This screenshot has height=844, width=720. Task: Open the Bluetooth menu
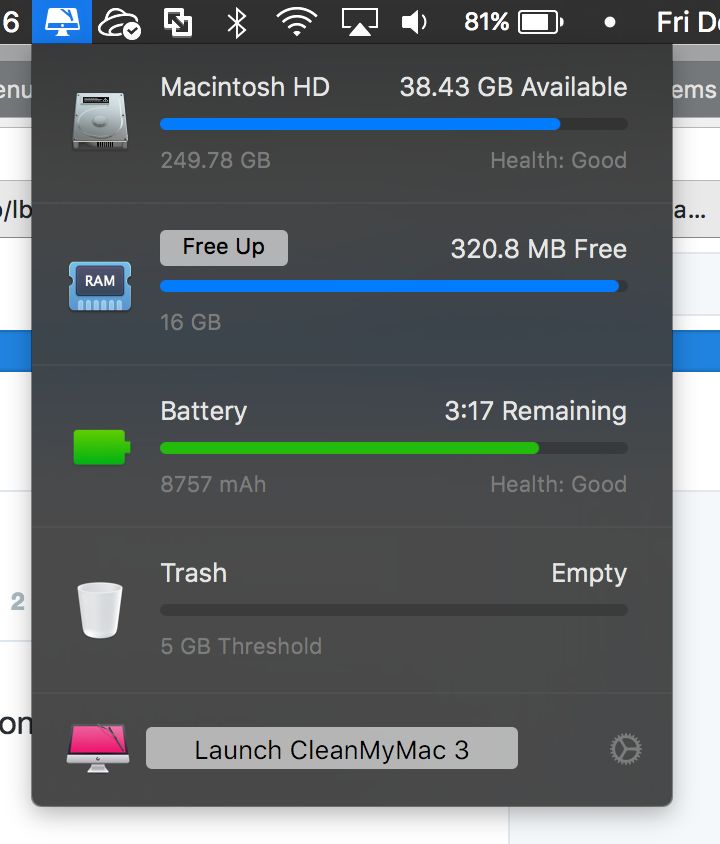click(x=237, y=23)
